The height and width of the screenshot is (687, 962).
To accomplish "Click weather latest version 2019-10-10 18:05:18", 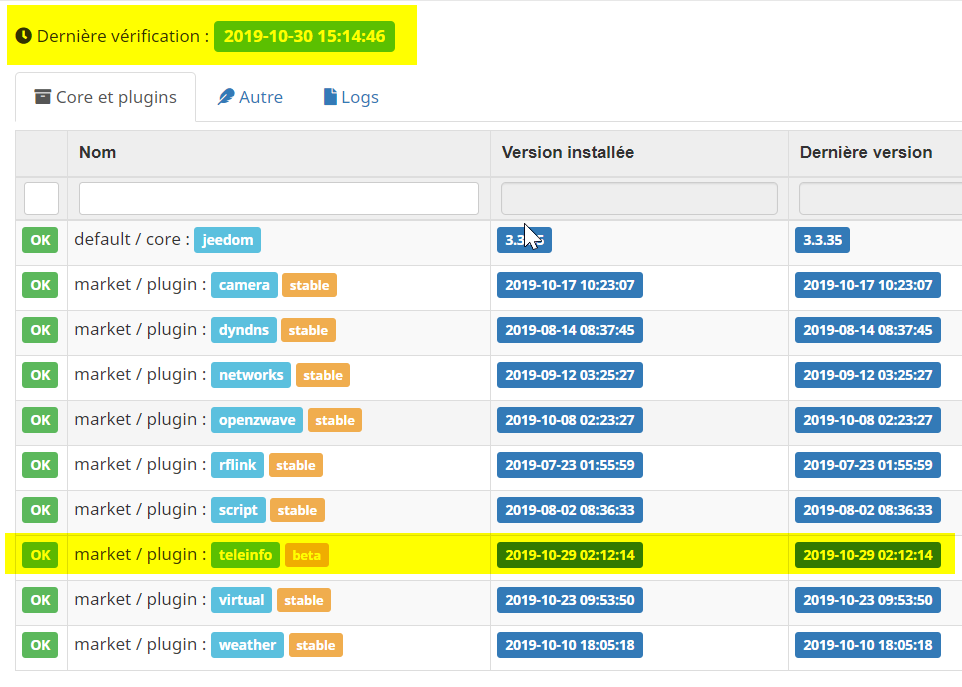I will pyautogui.click(x=868, y=645).
